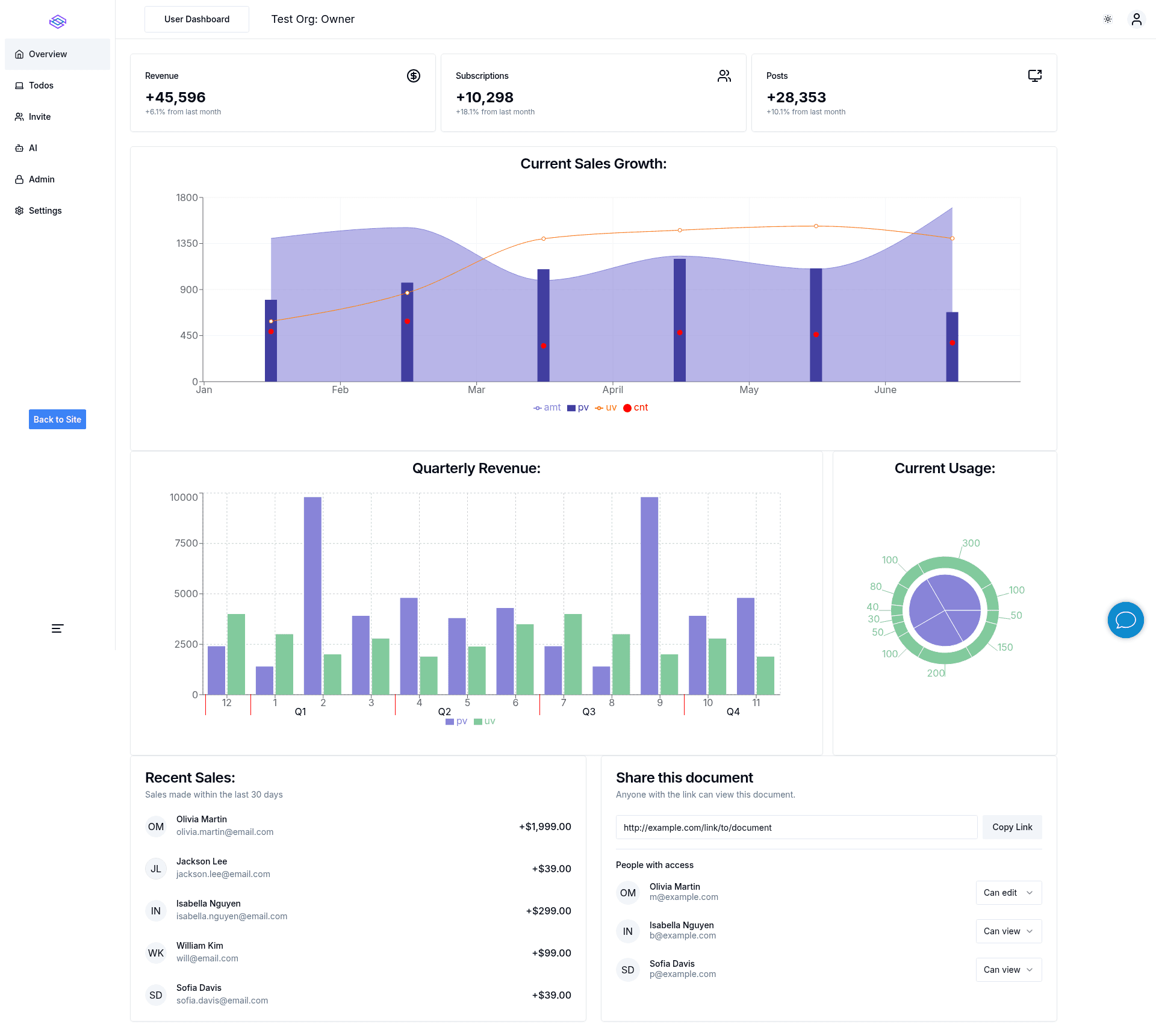Click the Revenue value +45,596

click(175, 98)
